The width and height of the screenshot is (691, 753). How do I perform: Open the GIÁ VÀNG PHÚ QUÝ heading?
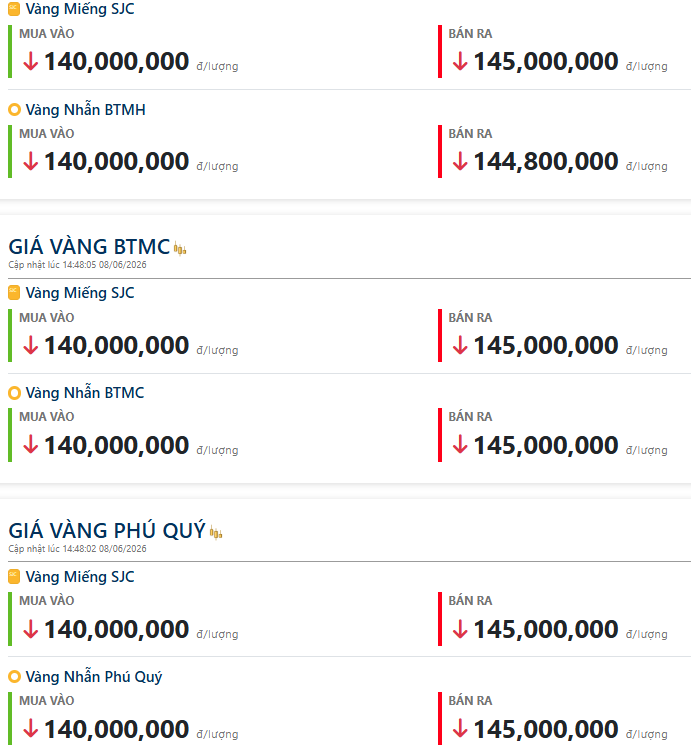click(x=107, y=531)
